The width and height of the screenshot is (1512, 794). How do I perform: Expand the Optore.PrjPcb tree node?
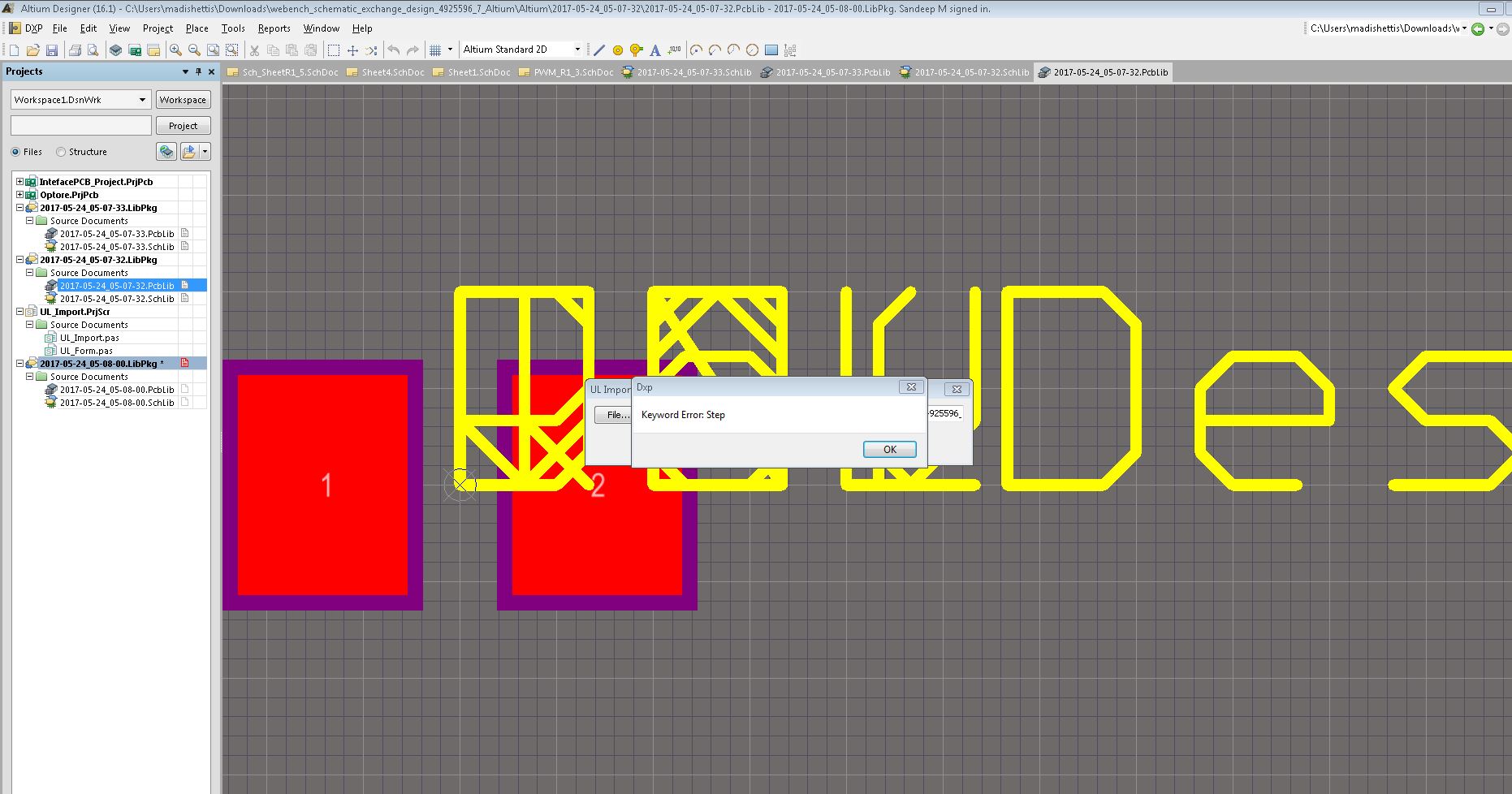pos(20,195)
